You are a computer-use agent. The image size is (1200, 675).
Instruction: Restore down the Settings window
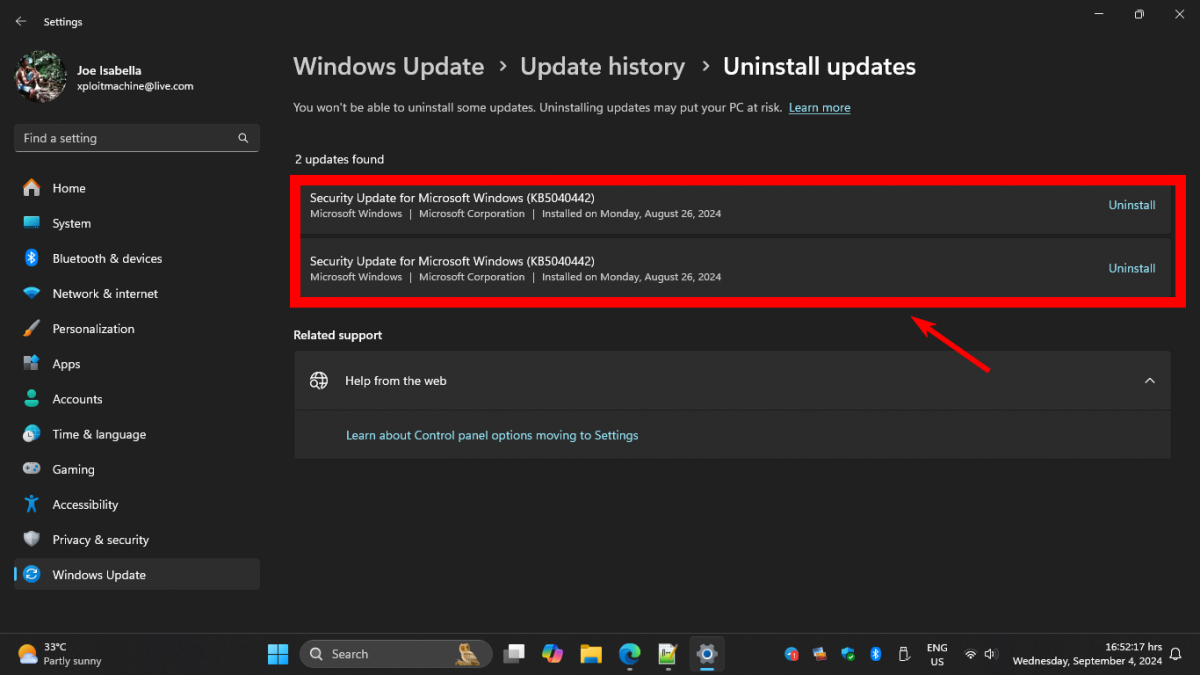[1139, 14]
